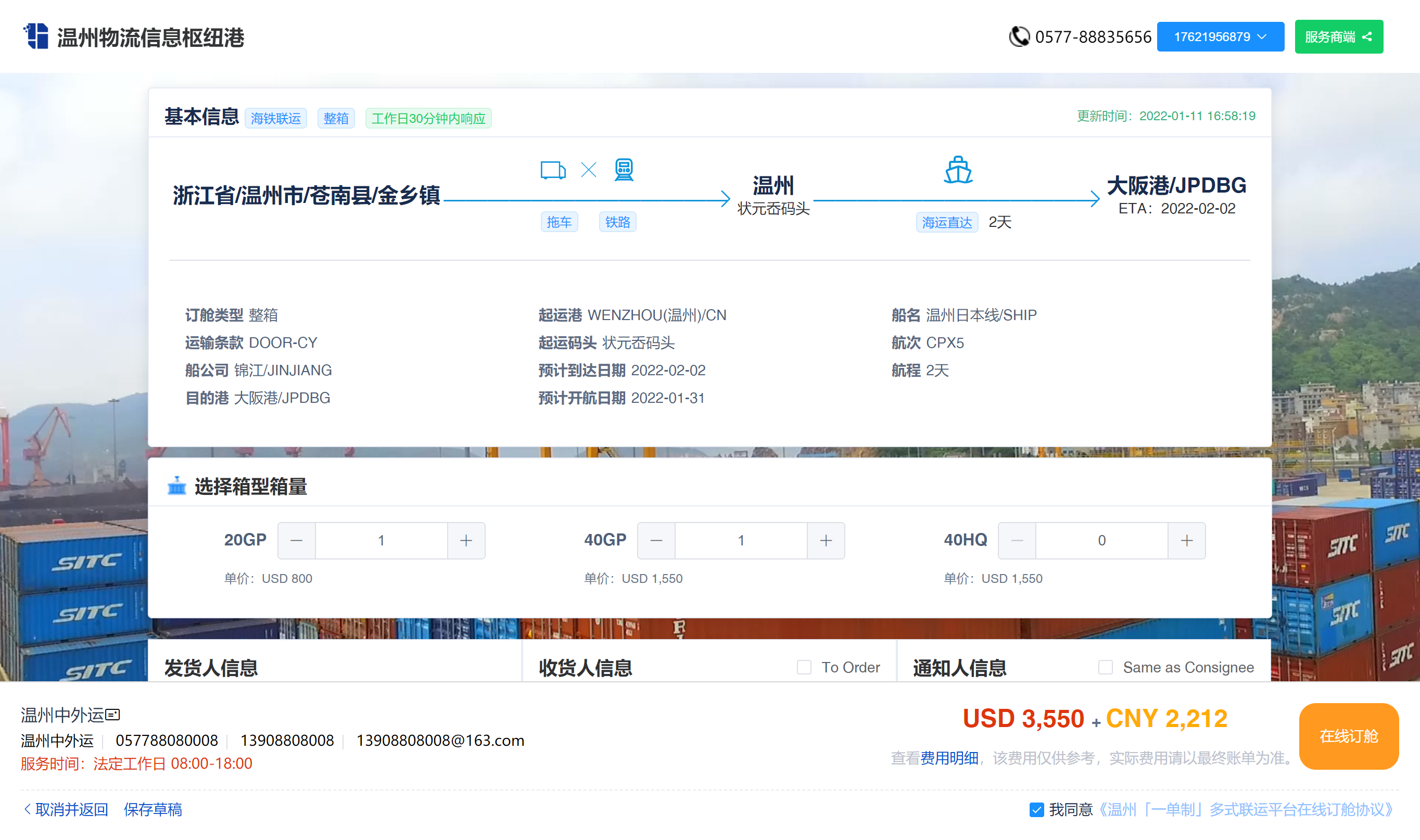Image resolution: width=1420 pixels, height=840 pixels.
Task: Click the telephone icon beside 0577-88835656
Action: pos(1019,37)
